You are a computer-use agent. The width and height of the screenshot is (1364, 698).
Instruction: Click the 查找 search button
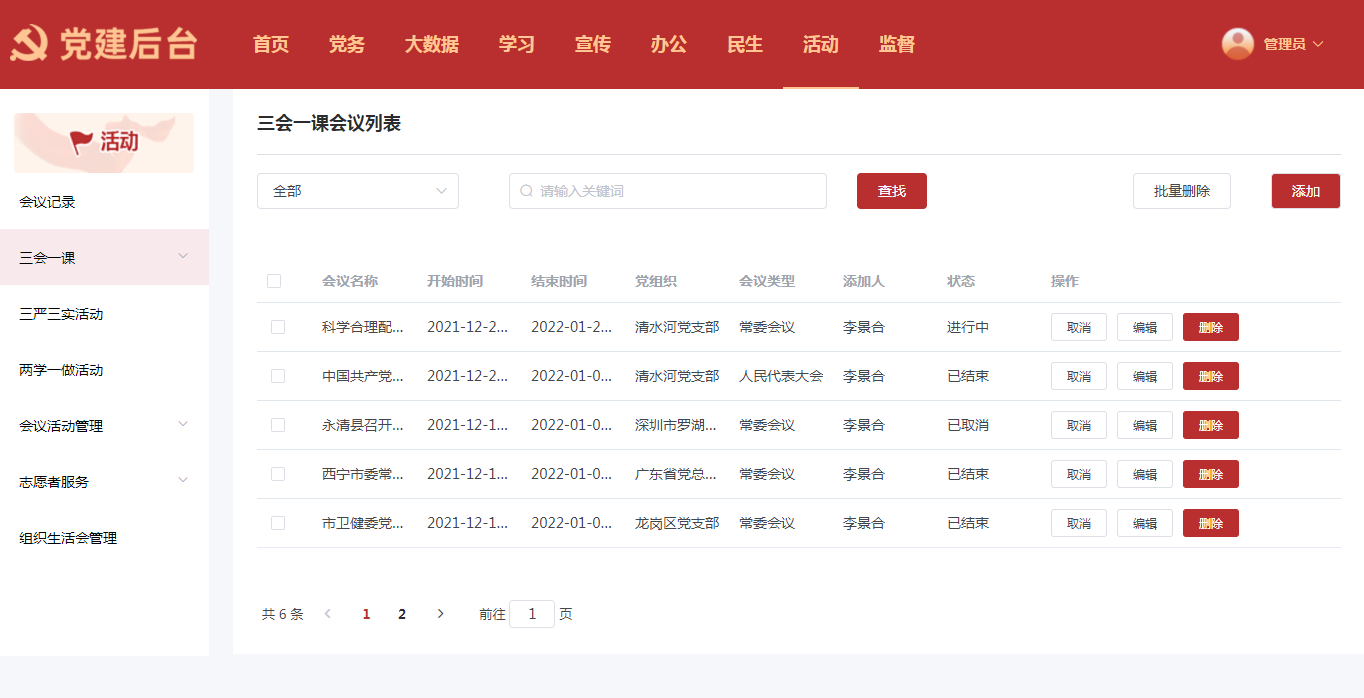tap(891, 191)
